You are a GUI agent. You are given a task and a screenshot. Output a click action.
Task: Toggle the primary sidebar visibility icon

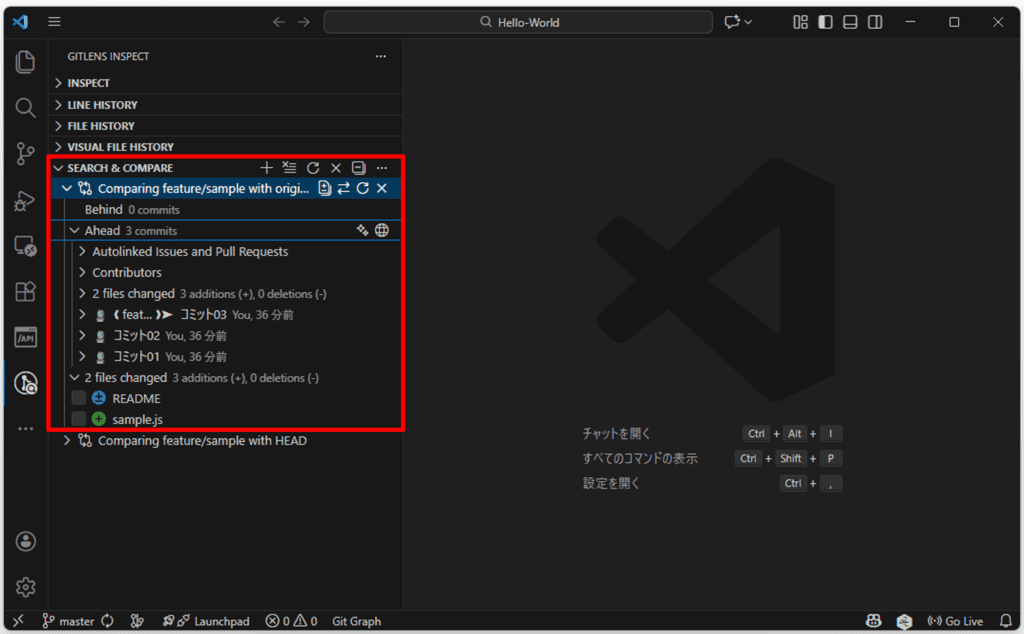tap(825, 21)
